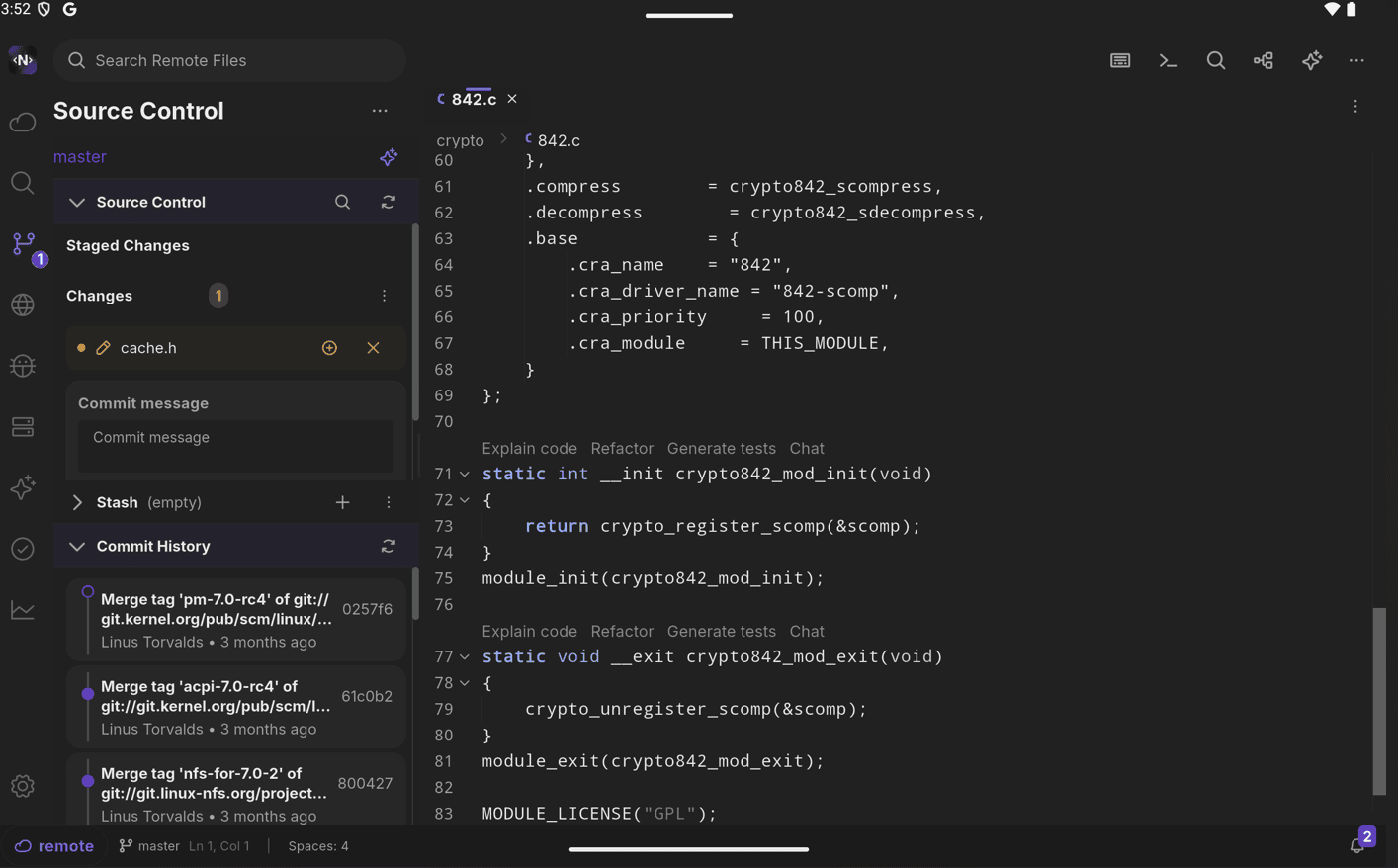This screenshot has width=1398, height=868.
Task: Open top toolbar more options menu
Action: [x=1356, y=60]
